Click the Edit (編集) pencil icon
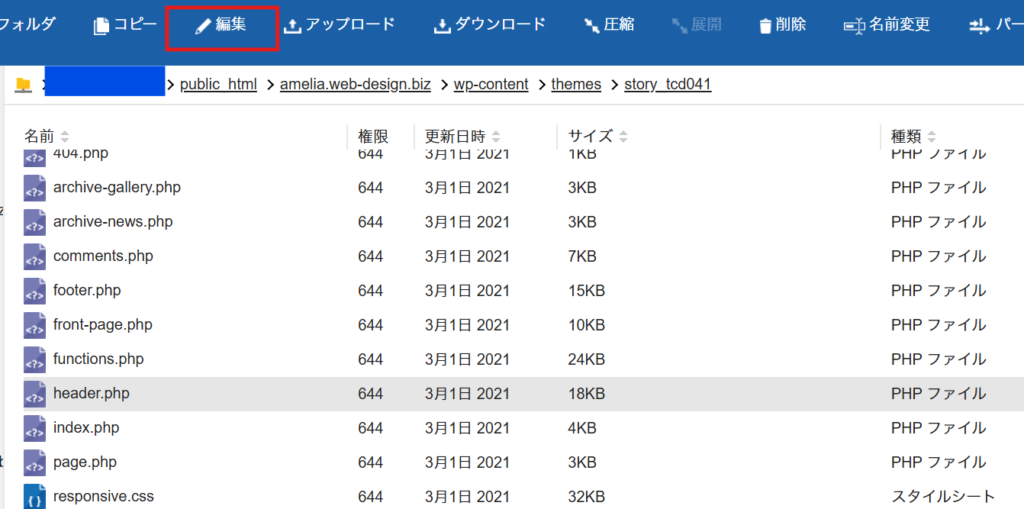Image resolution: width=1024 pixels, height=509 pixels. [x=204, y=25]
